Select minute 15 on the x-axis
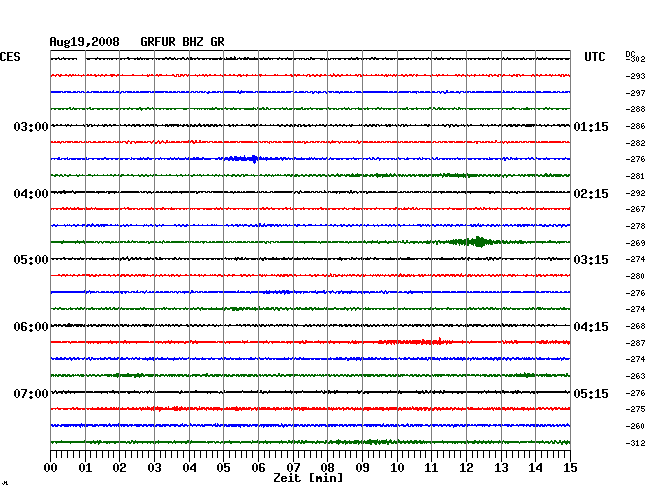Image resolution: width=650 pixels, height=494 pixels. [570, 467]
